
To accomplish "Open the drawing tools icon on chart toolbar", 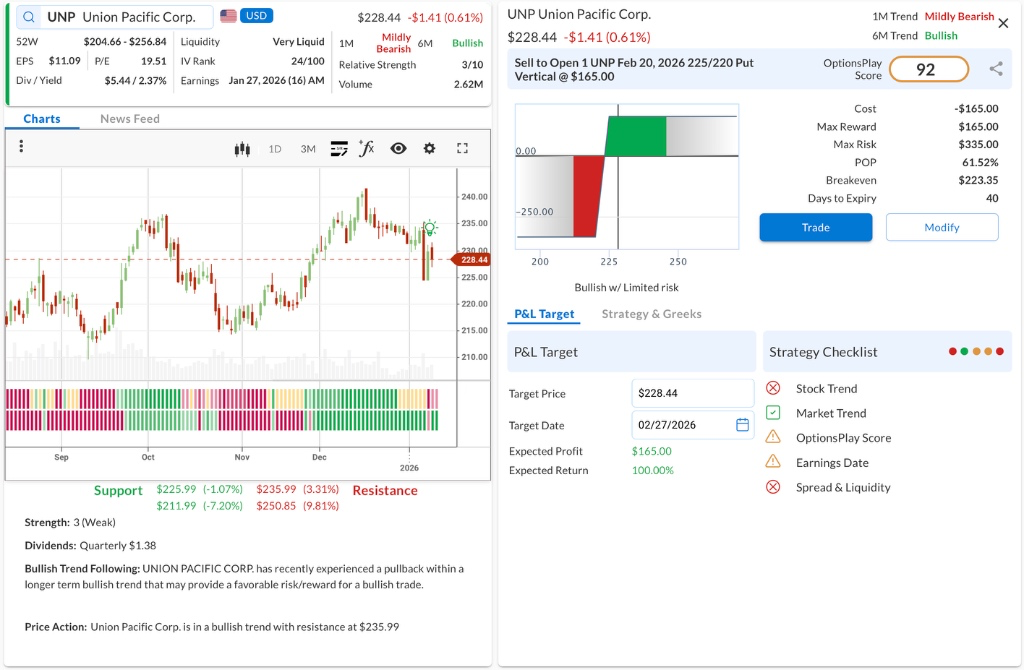I will point(337,147).
